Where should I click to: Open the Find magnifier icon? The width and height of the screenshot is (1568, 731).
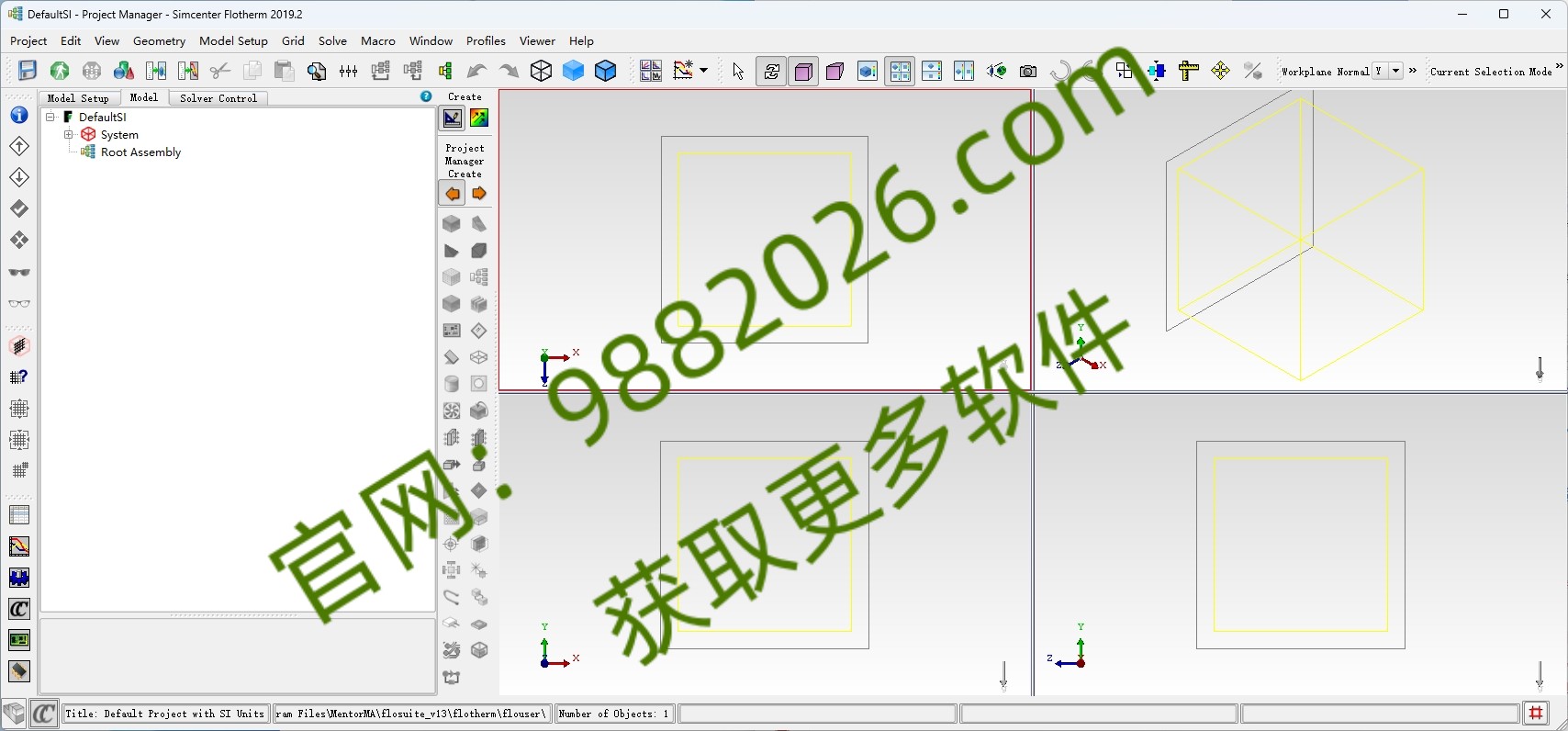[x=317, y=71]
